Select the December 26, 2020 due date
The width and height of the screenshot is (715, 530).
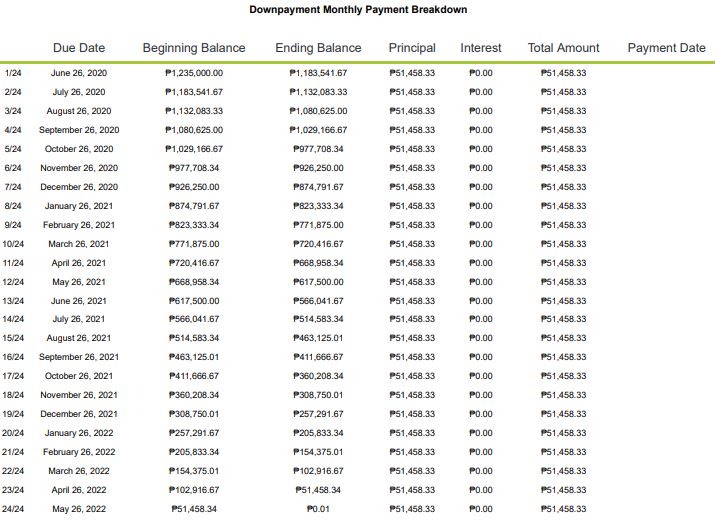(x=79, y=187)
